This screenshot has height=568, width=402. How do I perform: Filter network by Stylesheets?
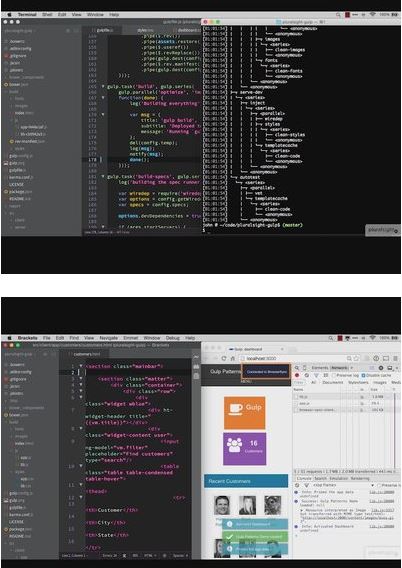[x=358, y=383]
